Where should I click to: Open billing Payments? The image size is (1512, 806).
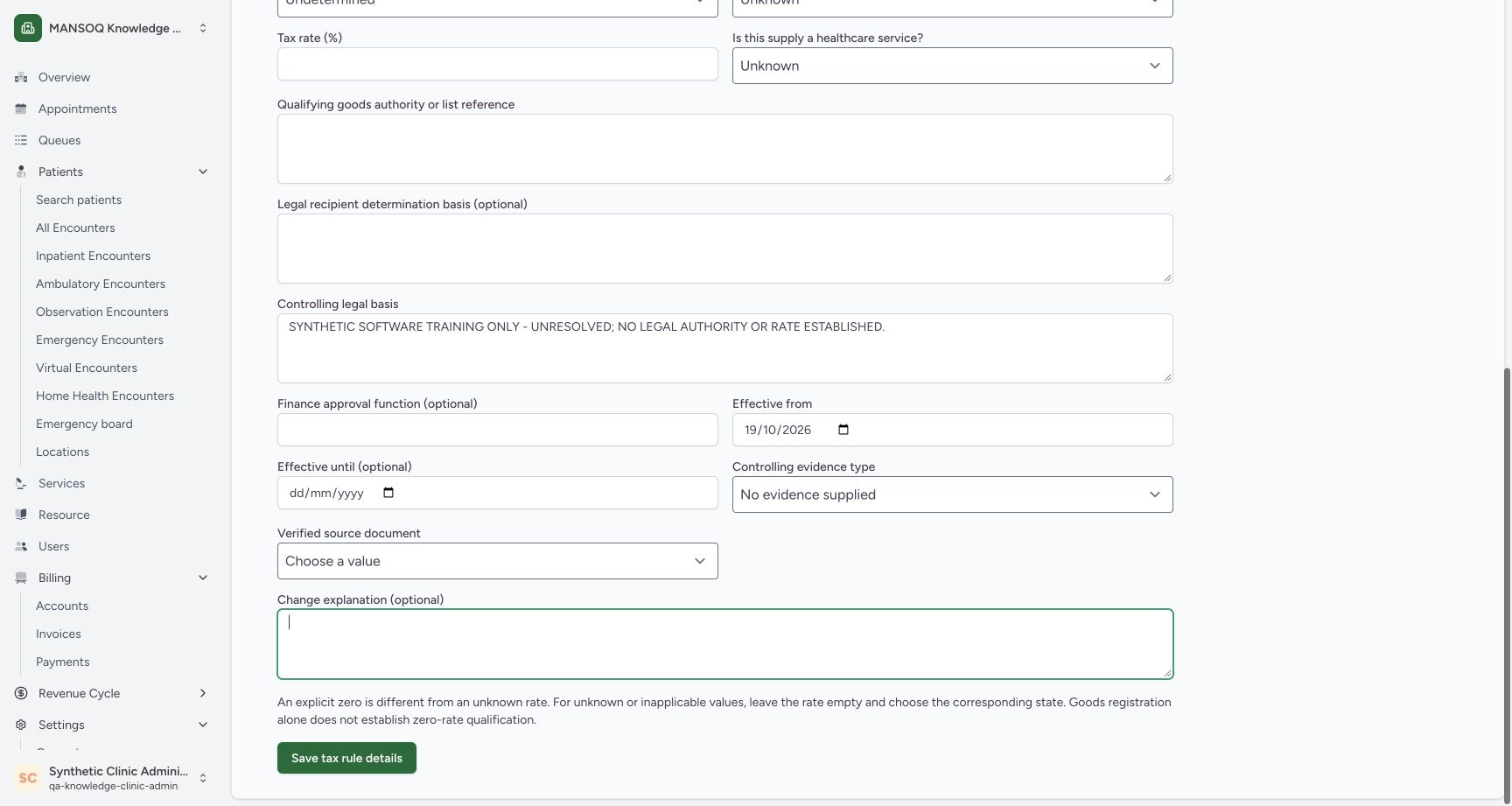[x=63, y=662]
